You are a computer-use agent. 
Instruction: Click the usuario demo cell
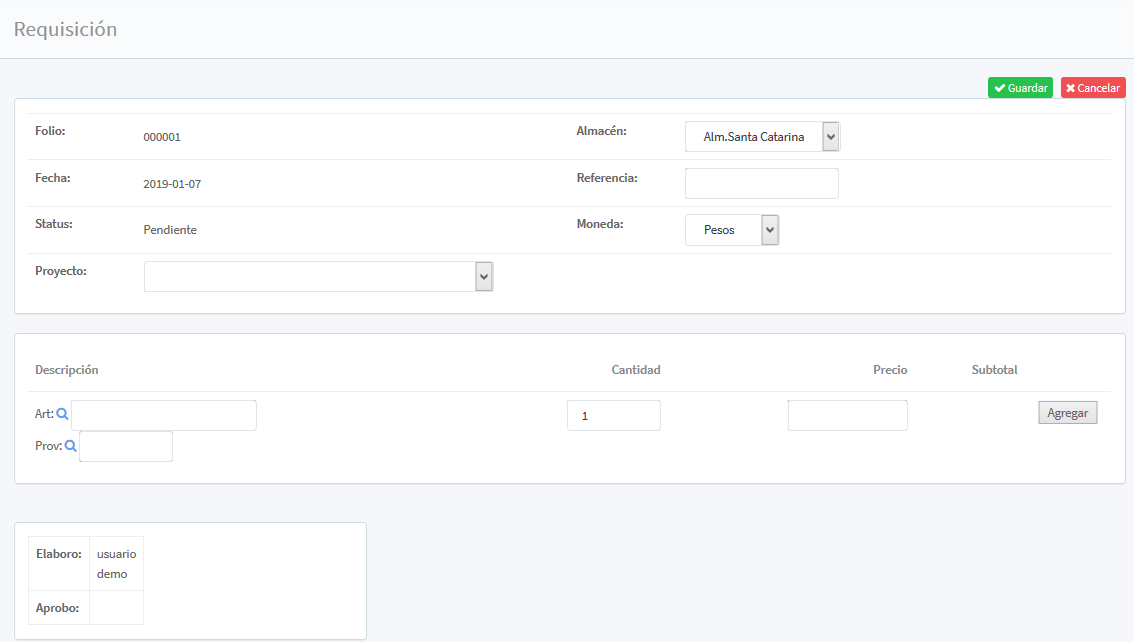coord(117,564)
